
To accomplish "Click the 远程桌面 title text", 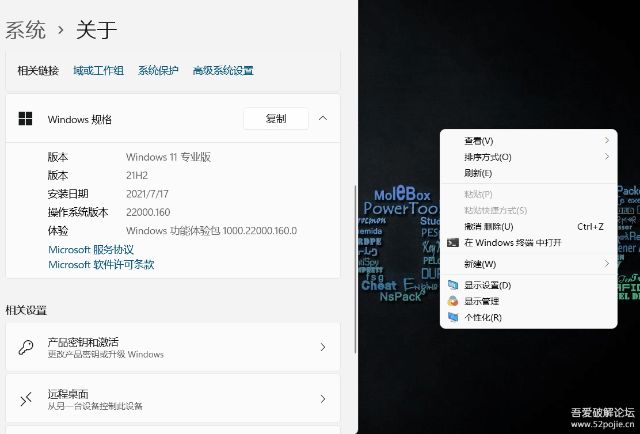I will pyautogui.click(x=68, y=394).
